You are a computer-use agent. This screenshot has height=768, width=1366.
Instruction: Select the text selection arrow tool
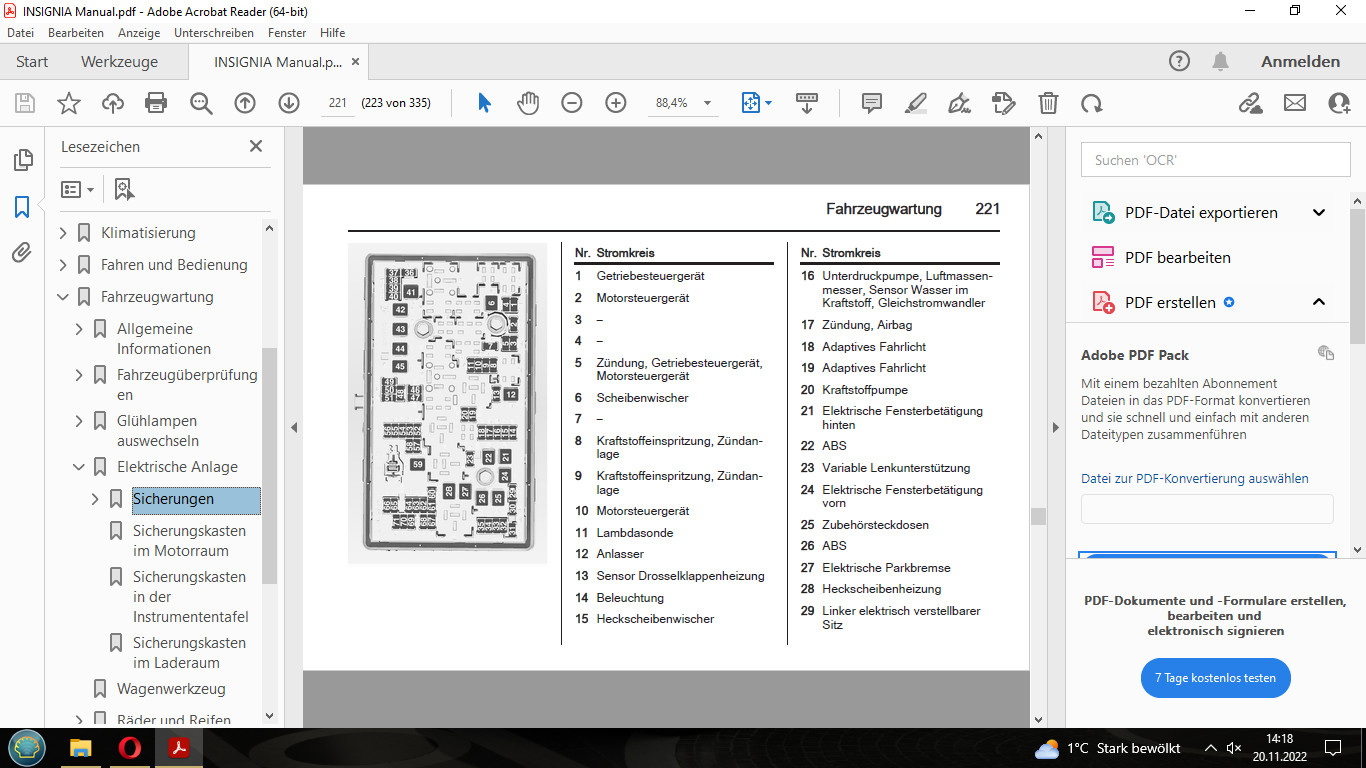coord(483,102)
